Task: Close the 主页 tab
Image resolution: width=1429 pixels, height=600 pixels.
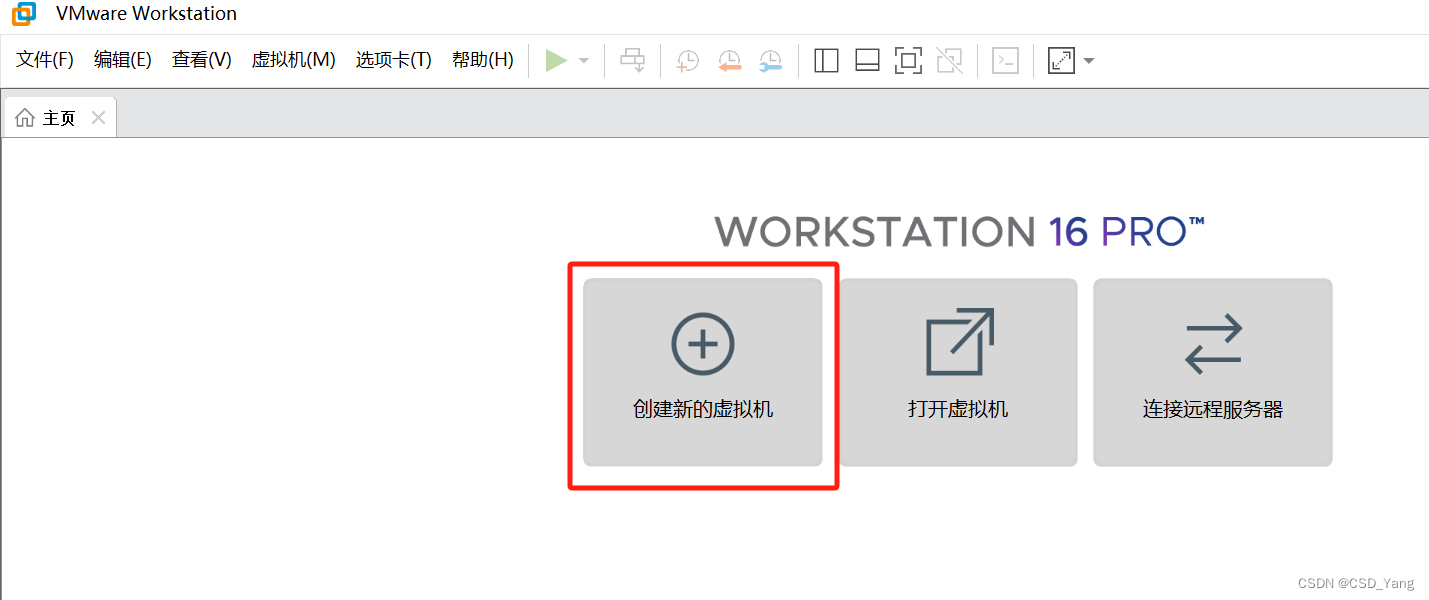Action: click(98, 118)
